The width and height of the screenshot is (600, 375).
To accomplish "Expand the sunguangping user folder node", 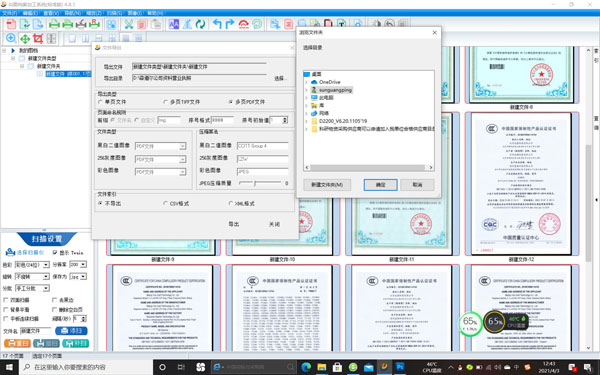I will 307,90.
